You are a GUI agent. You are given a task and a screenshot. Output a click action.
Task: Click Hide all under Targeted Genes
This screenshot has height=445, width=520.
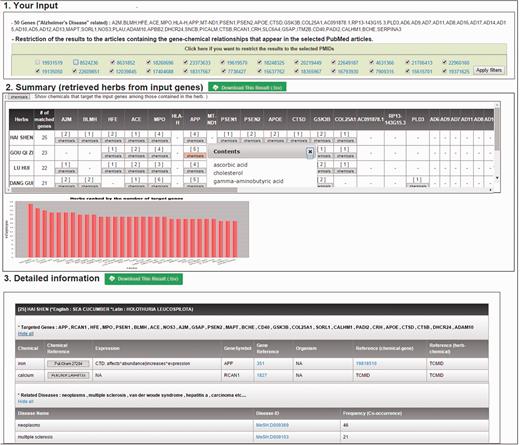pyautogui.click(x=26, y=334)
